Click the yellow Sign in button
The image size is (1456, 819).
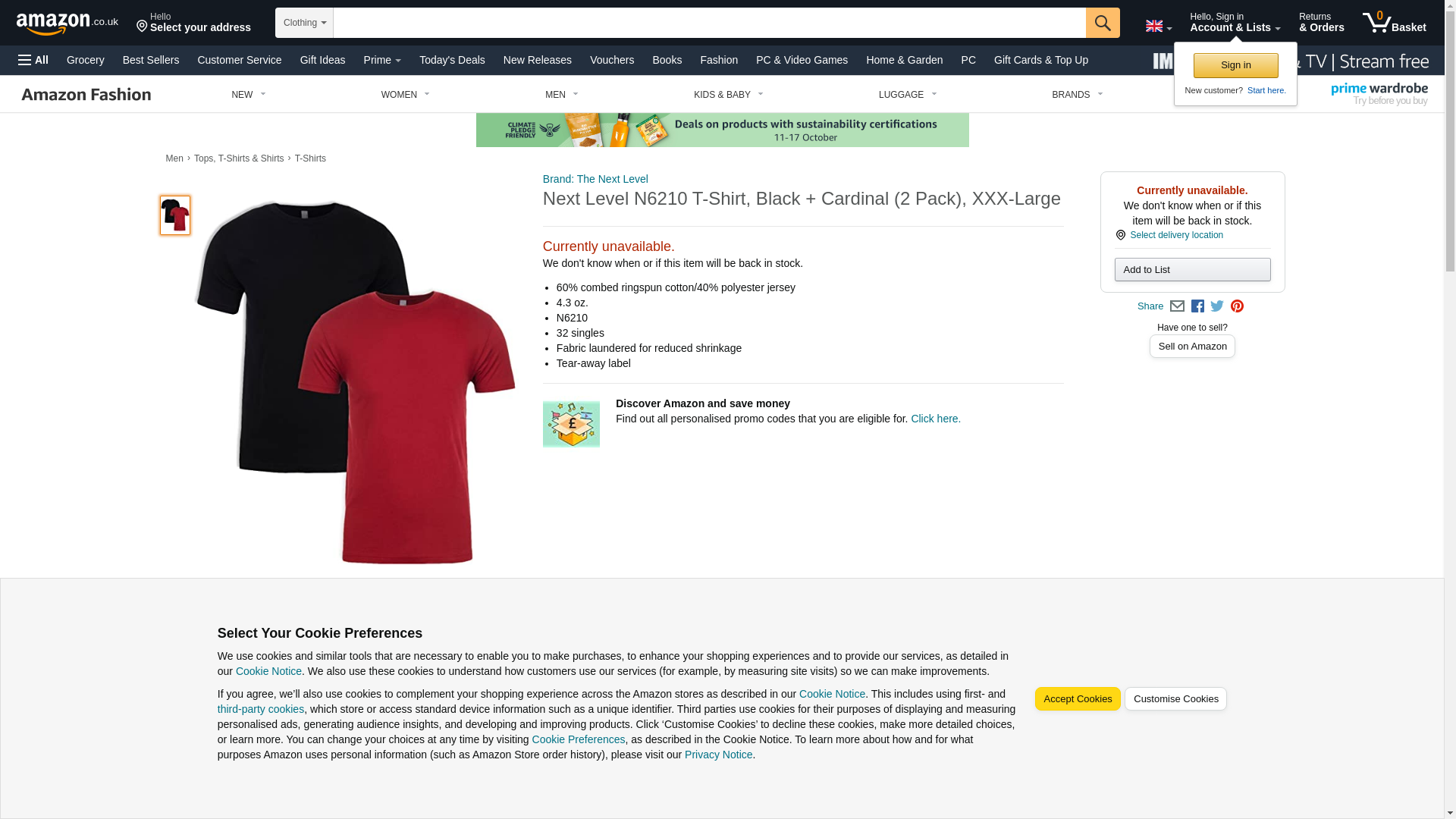click(1235, 65)
